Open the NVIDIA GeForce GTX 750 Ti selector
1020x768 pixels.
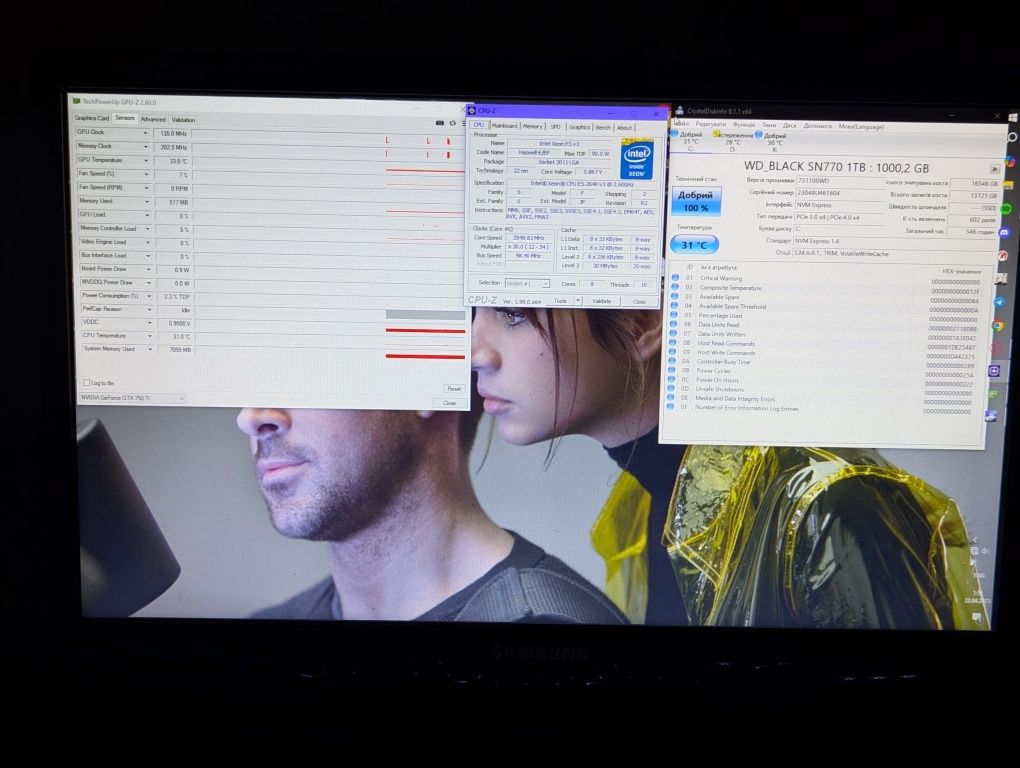(132, 397)
